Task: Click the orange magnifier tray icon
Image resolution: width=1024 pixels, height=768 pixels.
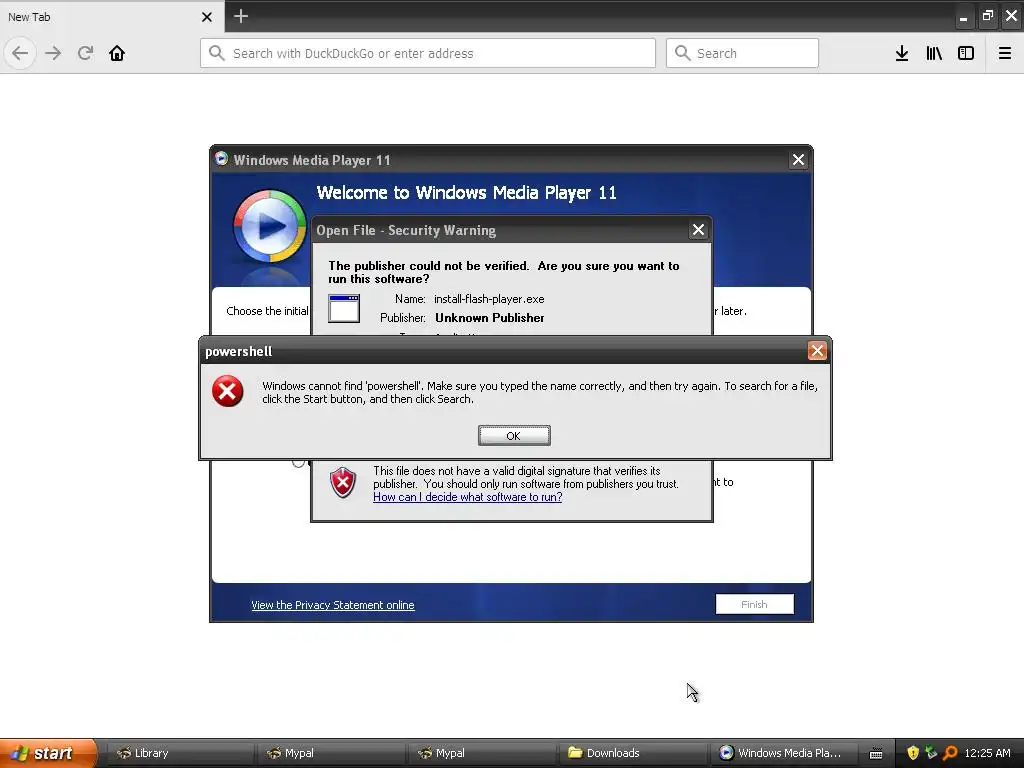Action: (x=950, y=753)
